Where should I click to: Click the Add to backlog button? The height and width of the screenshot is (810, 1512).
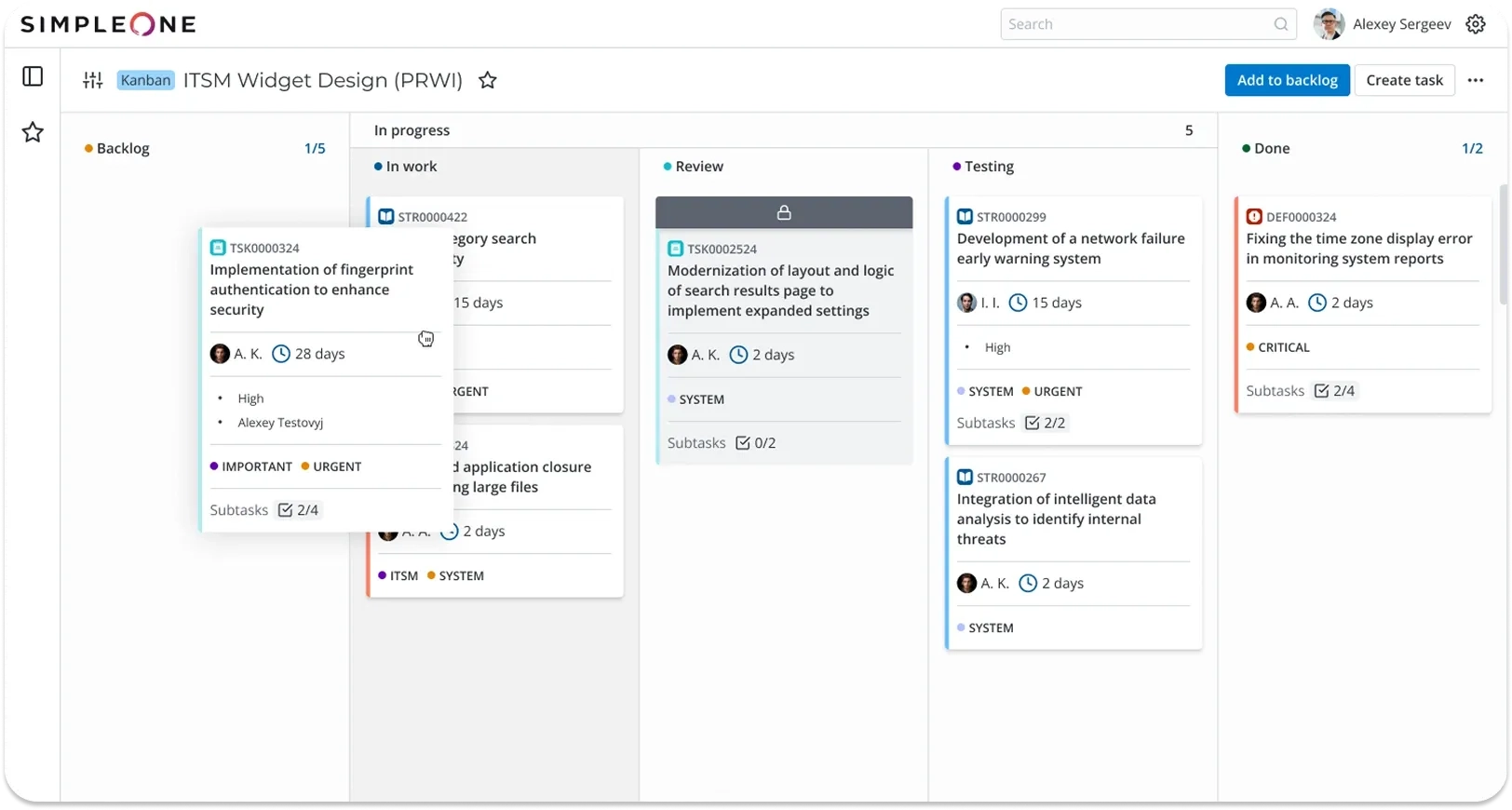click(x=1287, y=80)
